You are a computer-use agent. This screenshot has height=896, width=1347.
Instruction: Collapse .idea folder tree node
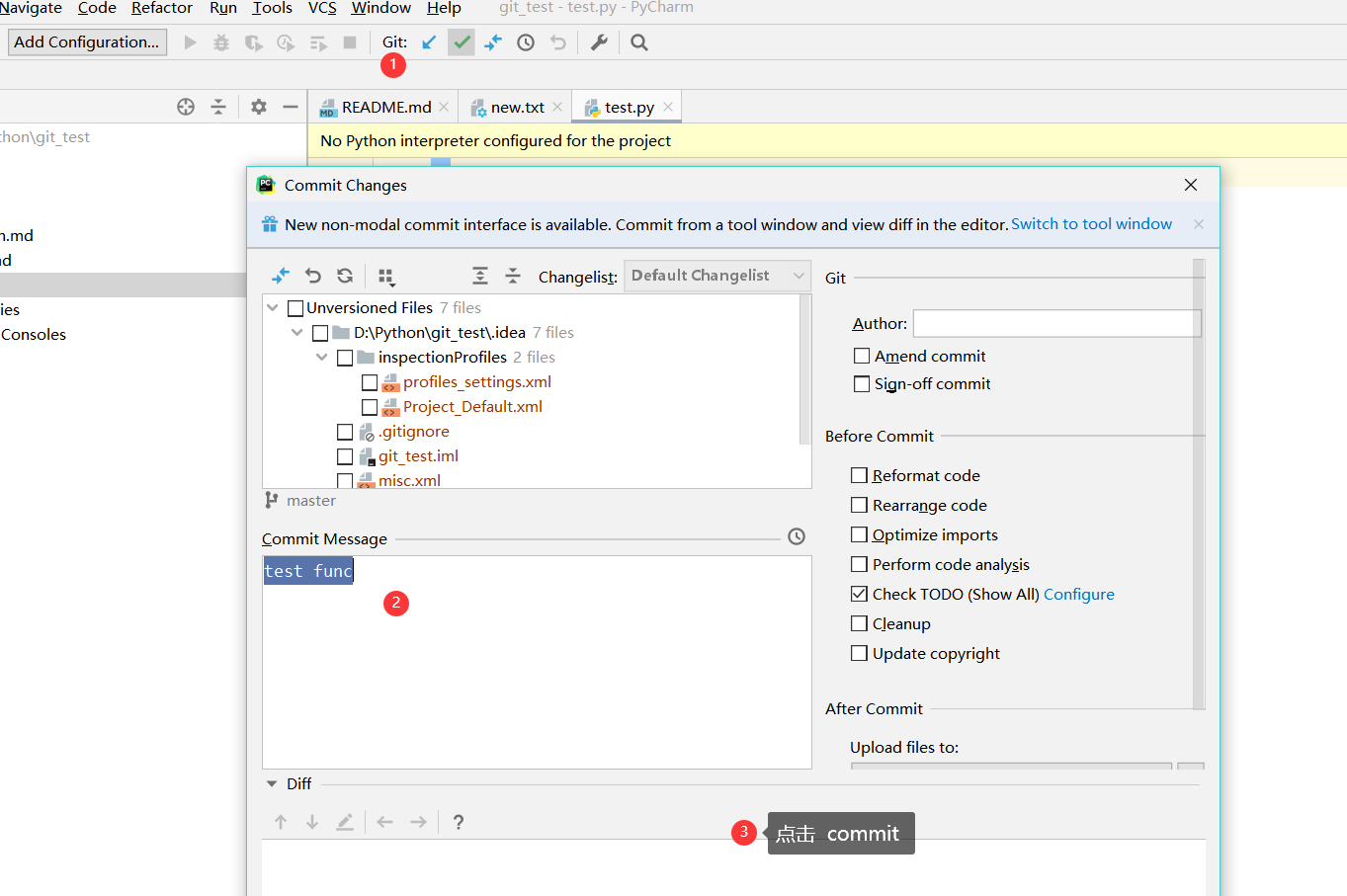tap(297, 333)
